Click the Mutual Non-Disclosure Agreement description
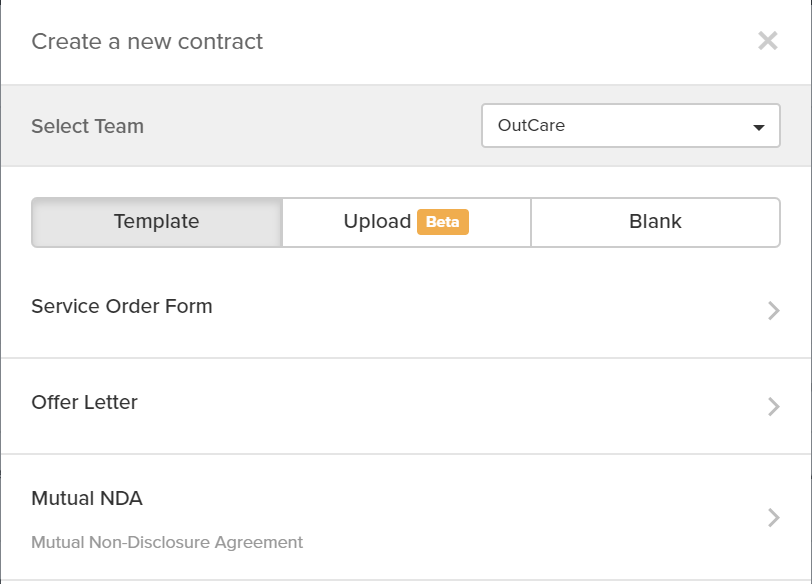The height and width of the screenshot is (584, 812). [167, 543]
